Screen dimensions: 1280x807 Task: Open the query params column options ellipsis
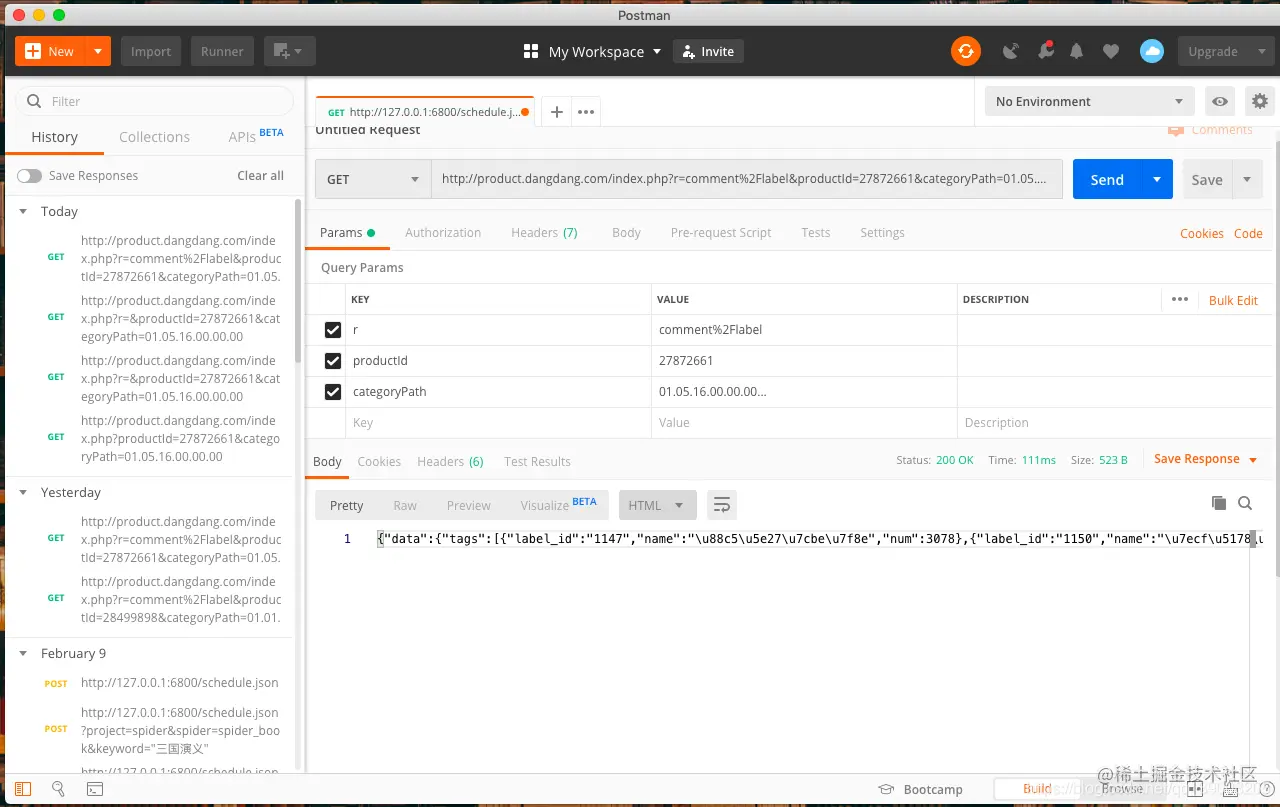(x=1180, y=299)
